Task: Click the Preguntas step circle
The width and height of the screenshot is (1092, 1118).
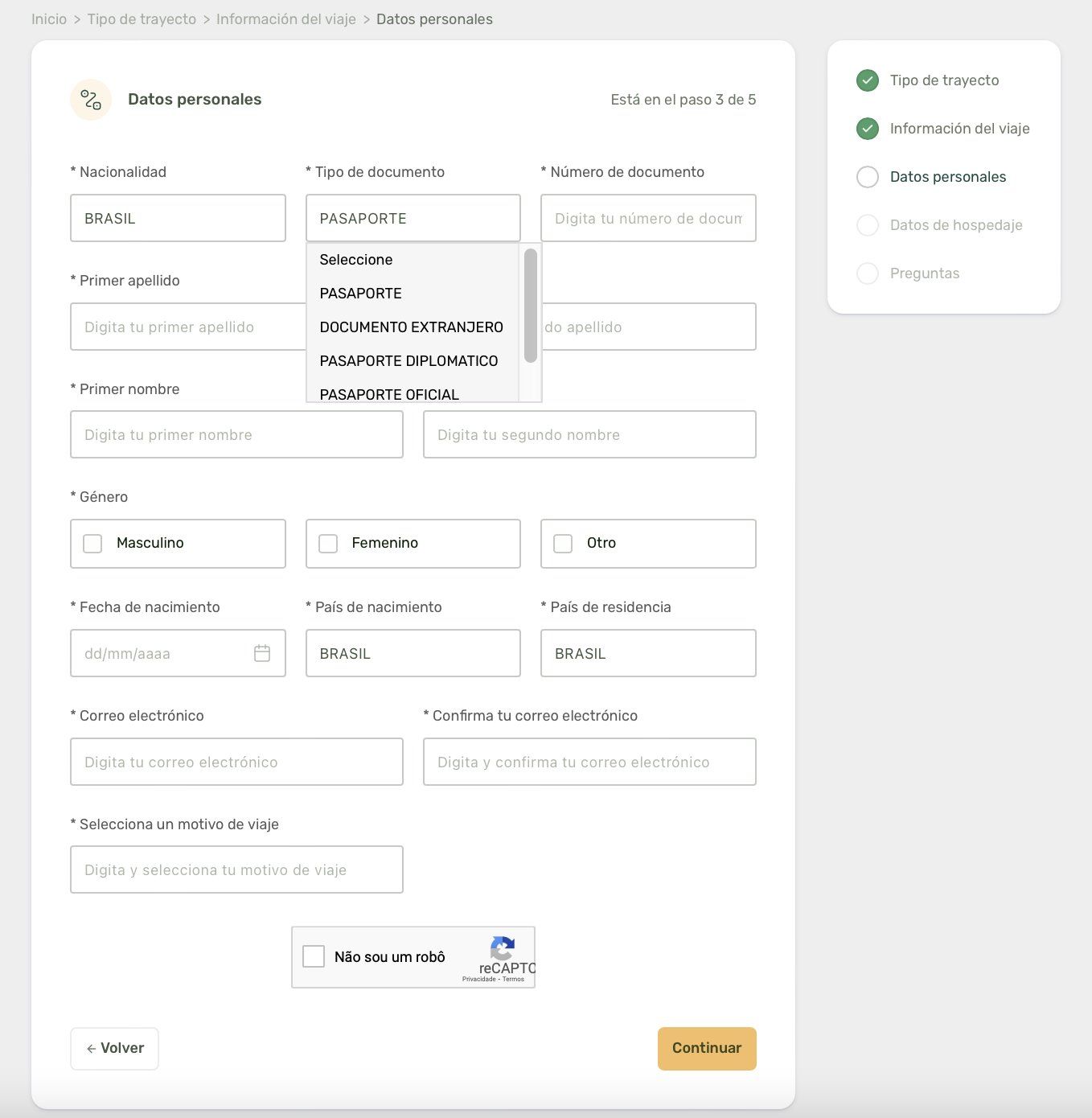Action: [x=868, y=273]
